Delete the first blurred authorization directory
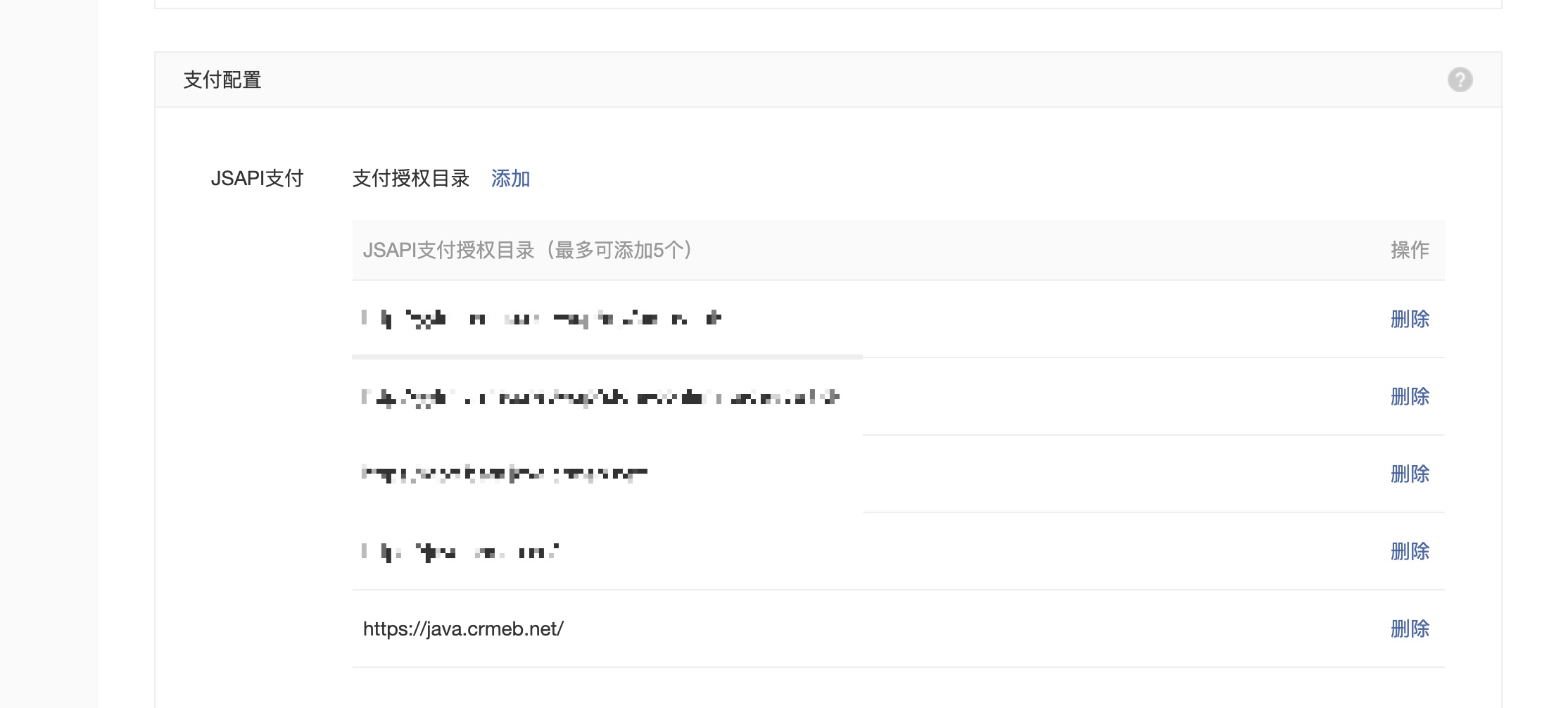 tap(1410, 319)
